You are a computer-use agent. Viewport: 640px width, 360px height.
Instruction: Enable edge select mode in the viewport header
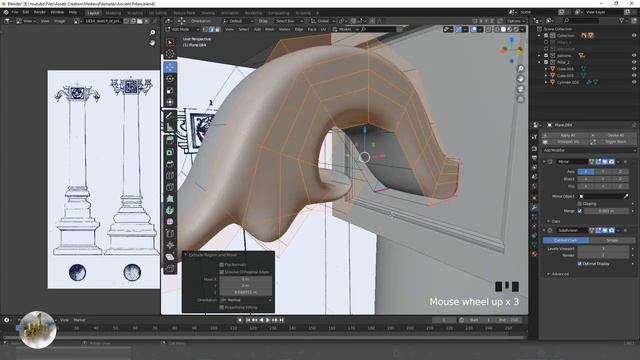coord(211,29)
